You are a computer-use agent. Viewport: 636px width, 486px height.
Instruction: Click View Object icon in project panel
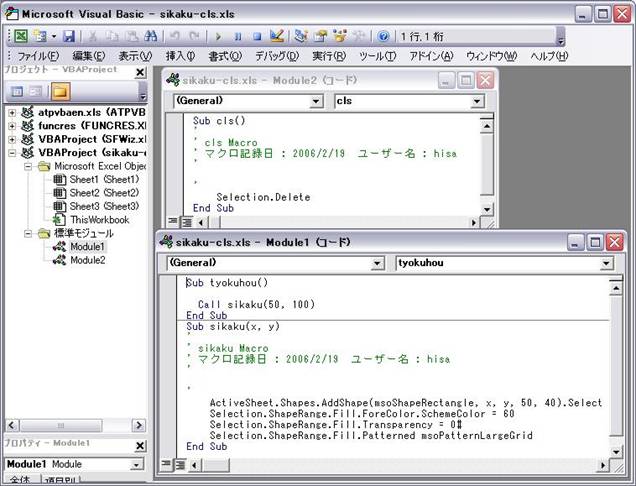[36, 91]
